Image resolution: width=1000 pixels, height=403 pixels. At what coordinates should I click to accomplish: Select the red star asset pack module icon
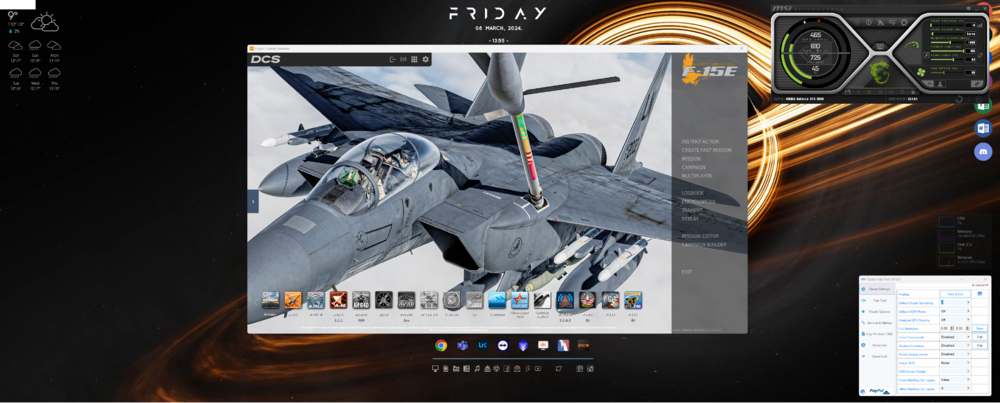(x=519, y=300)
